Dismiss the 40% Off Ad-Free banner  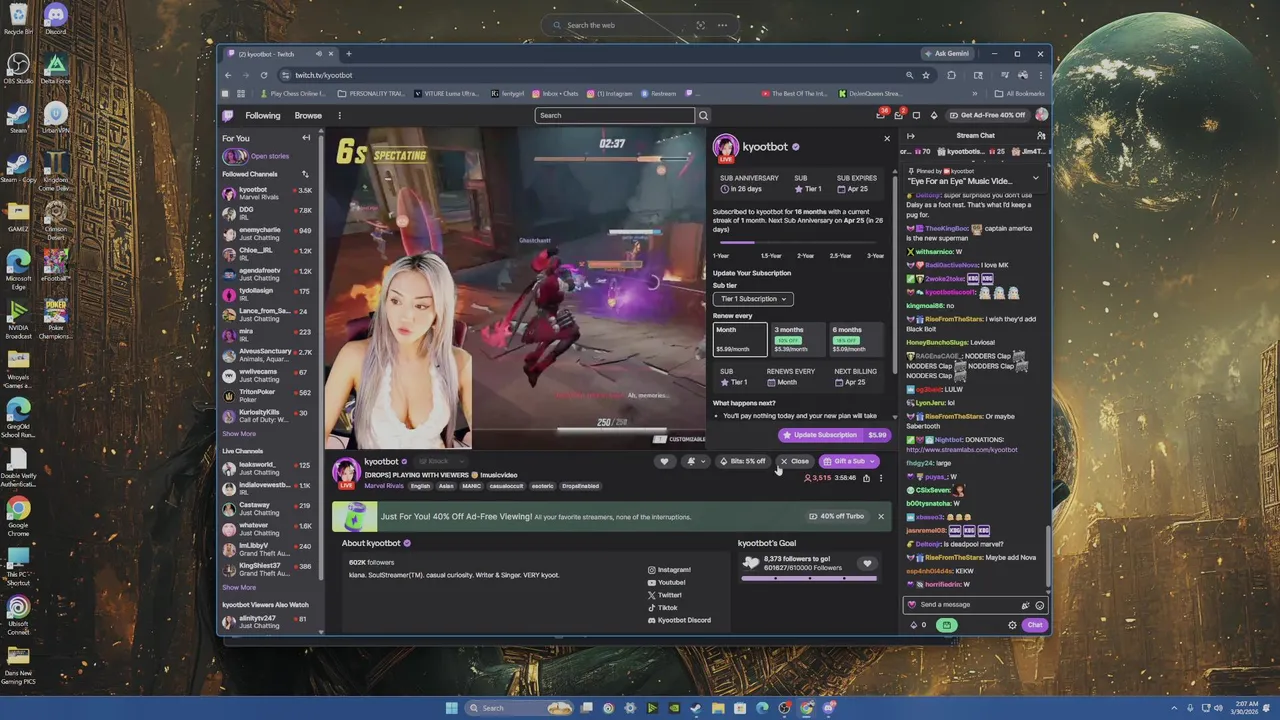[880, 516]
